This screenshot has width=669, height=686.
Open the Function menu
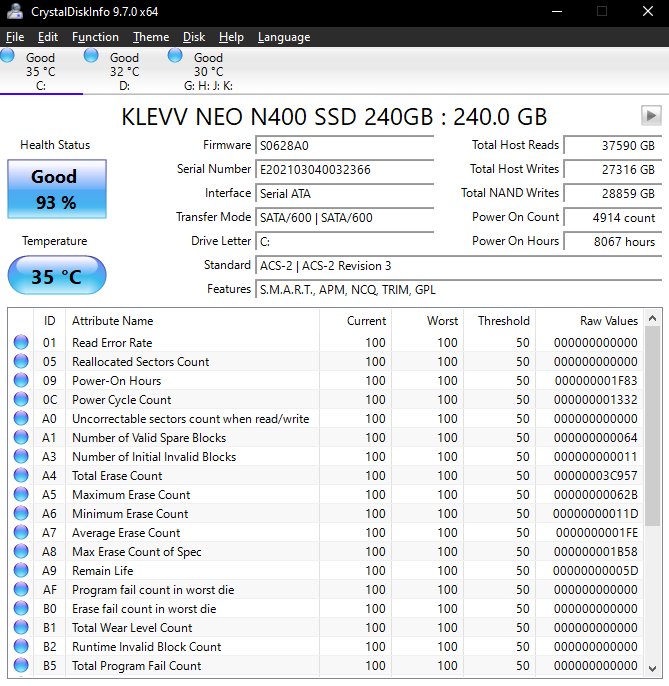[x=95, y=37]
